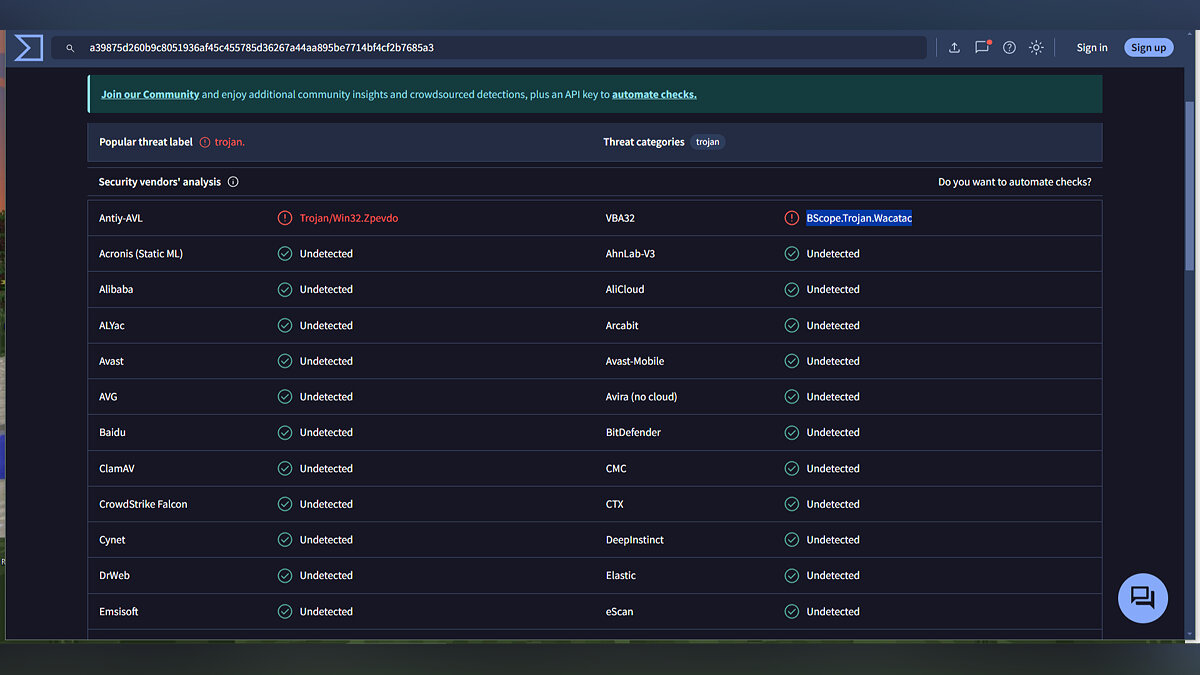Viewport: 1200px width, 675px height.
Task: Open the floating chat bubble button
Action: click(x=1142, y=598)
